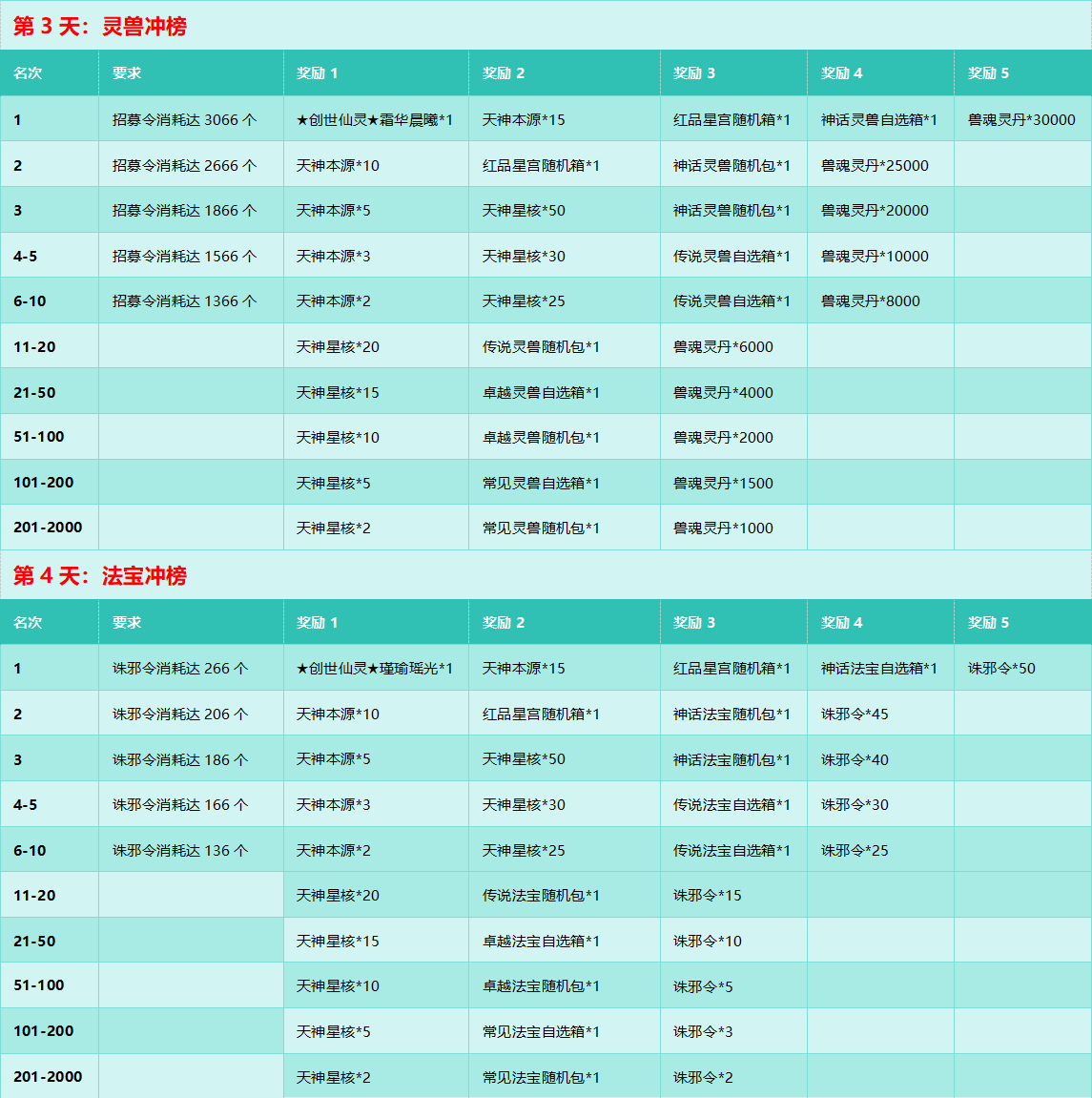Select cell 招募令消耗达 2666 个

pos(185,165)
